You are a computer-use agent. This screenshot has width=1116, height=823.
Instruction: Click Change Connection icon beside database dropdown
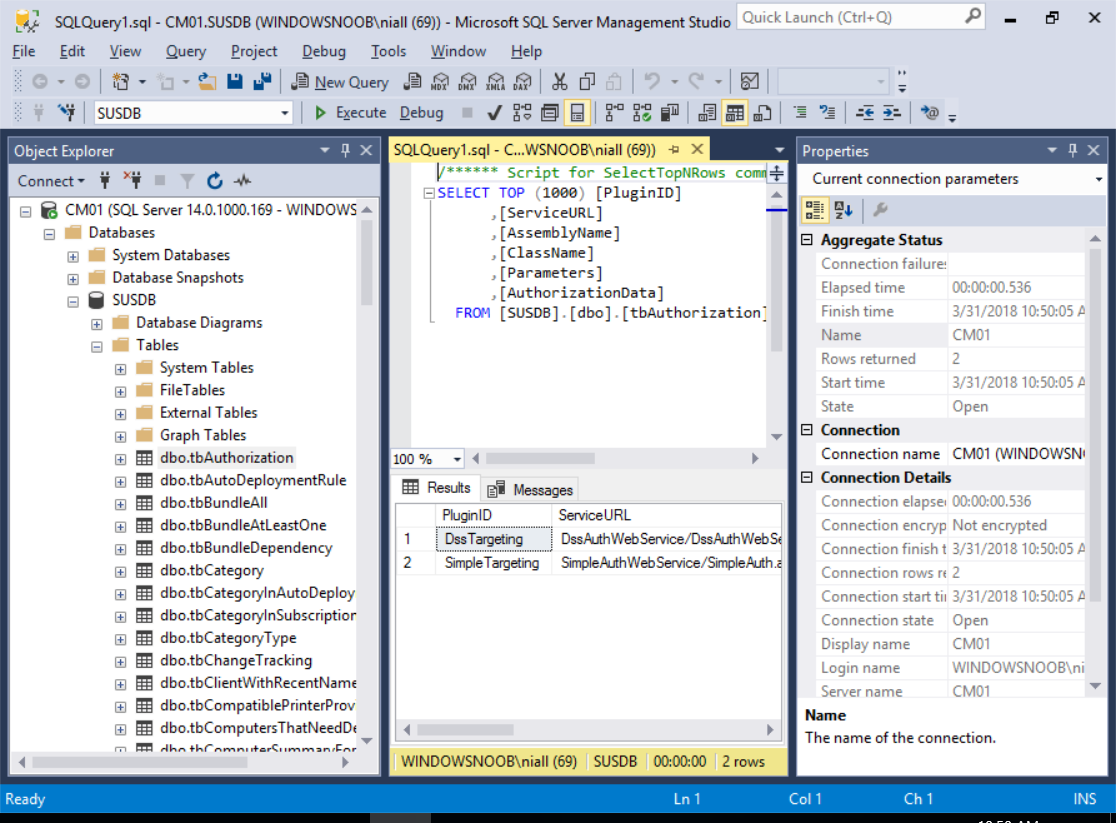(67, 112)
